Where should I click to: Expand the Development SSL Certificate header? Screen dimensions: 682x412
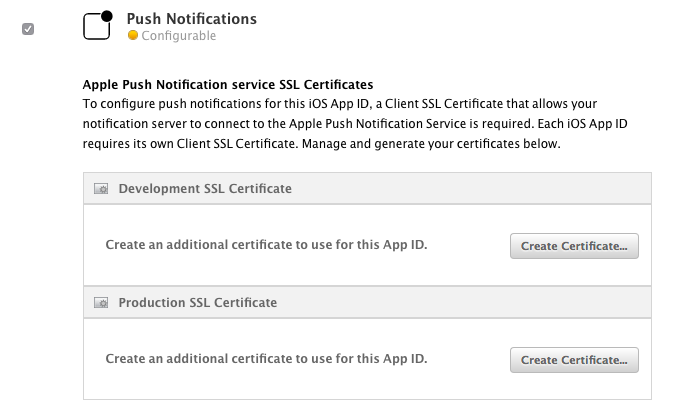click(205, 188)
